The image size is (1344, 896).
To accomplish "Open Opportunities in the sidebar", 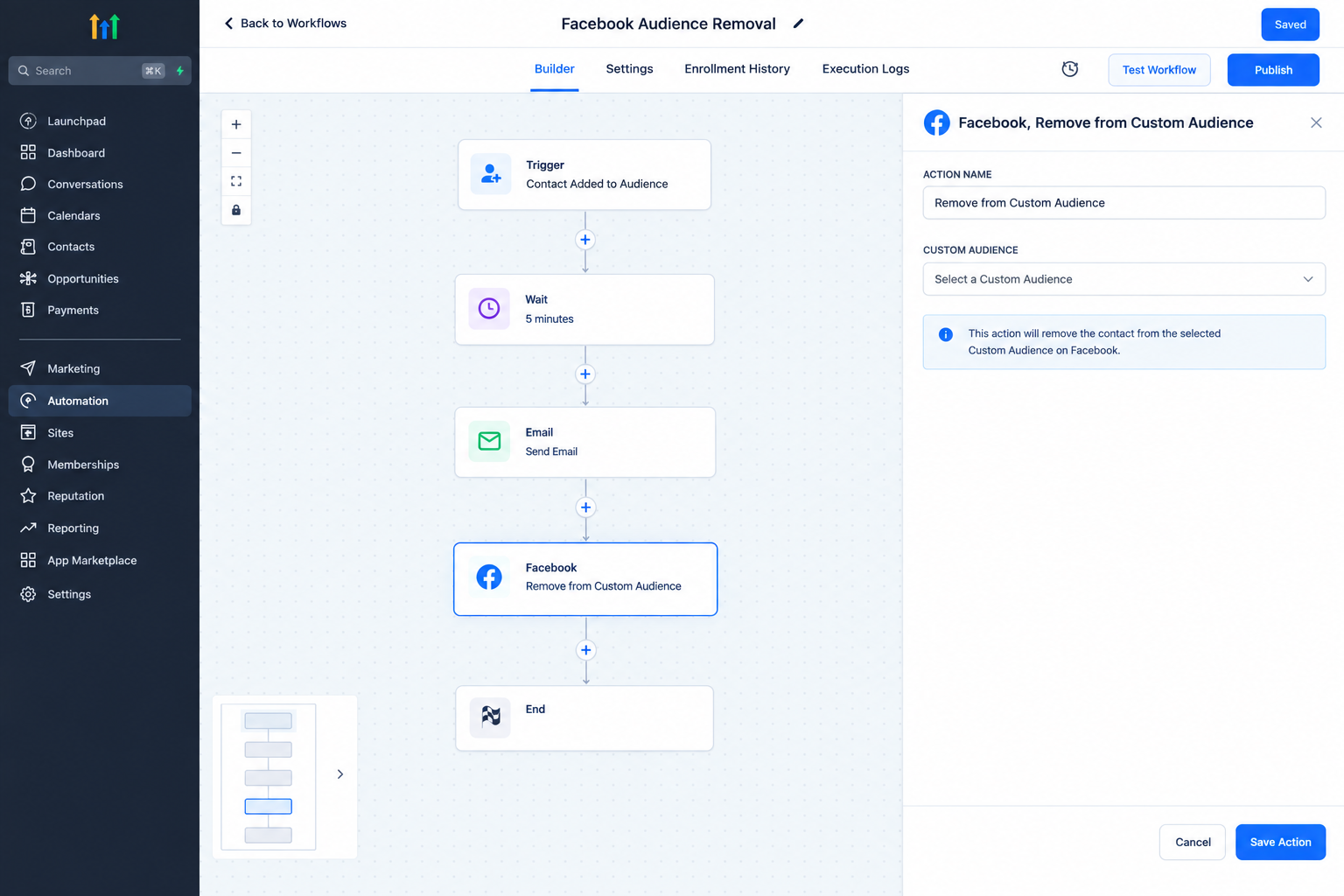I will (x=100, y=278).
